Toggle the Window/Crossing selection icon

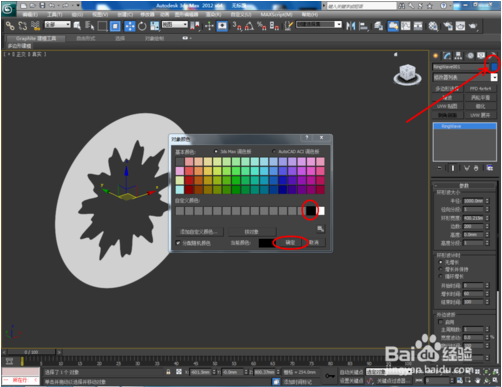click(115, 26)
